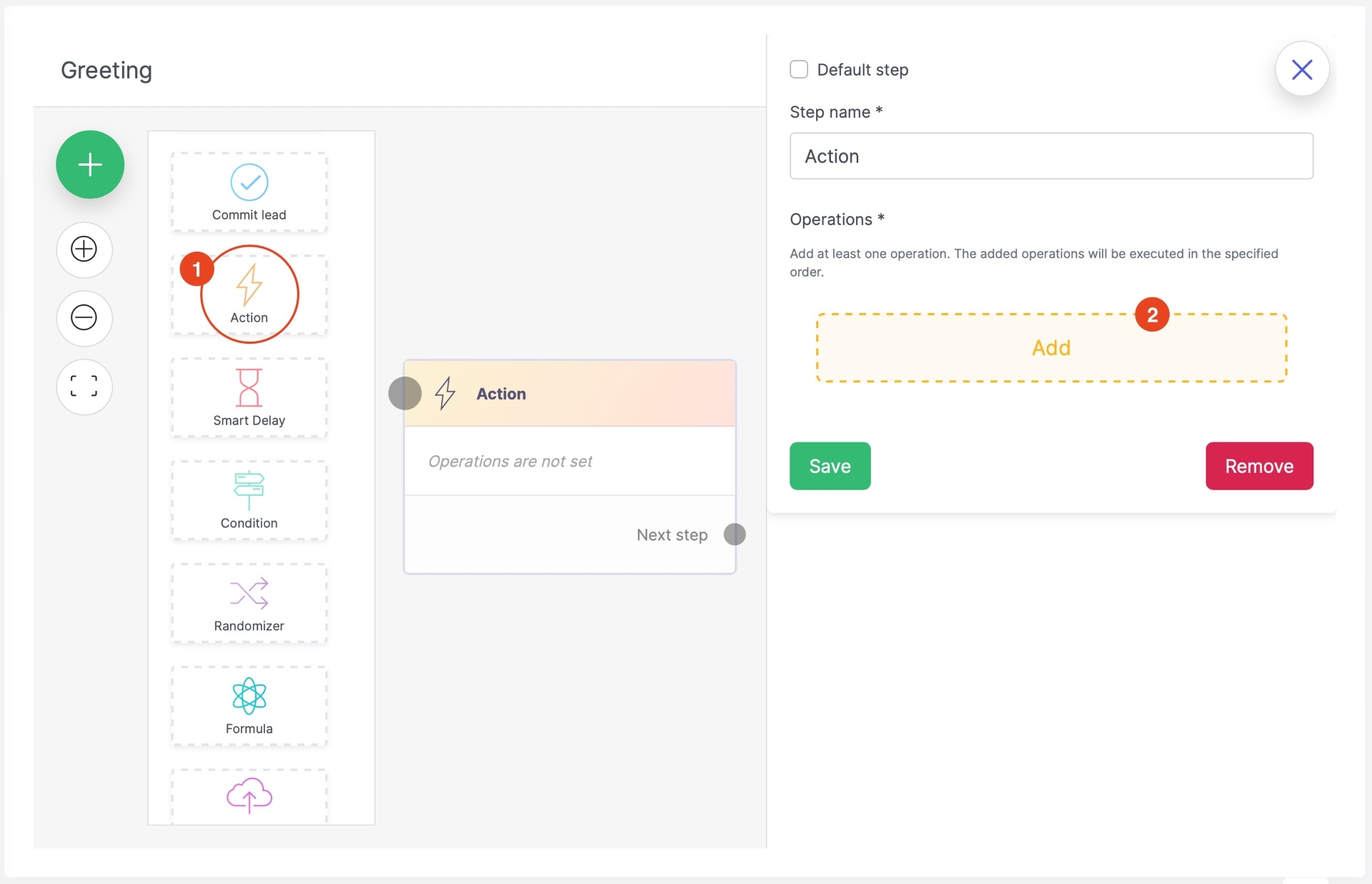Screen dimensions: 1372x884
Task: Select the Condition signpost block
Action: pos(249,500)
